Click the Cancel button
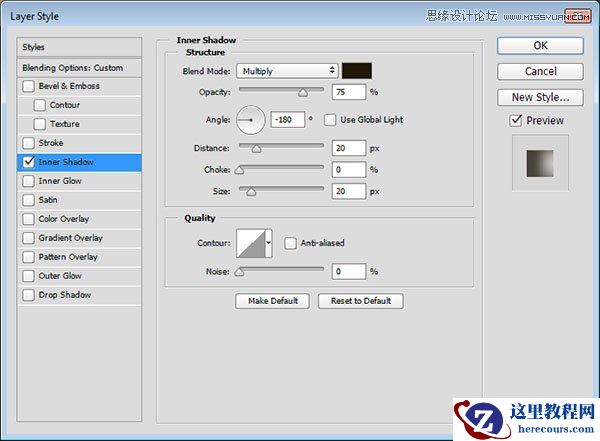Viewport: 600px width, 441px height. (540, 71)
